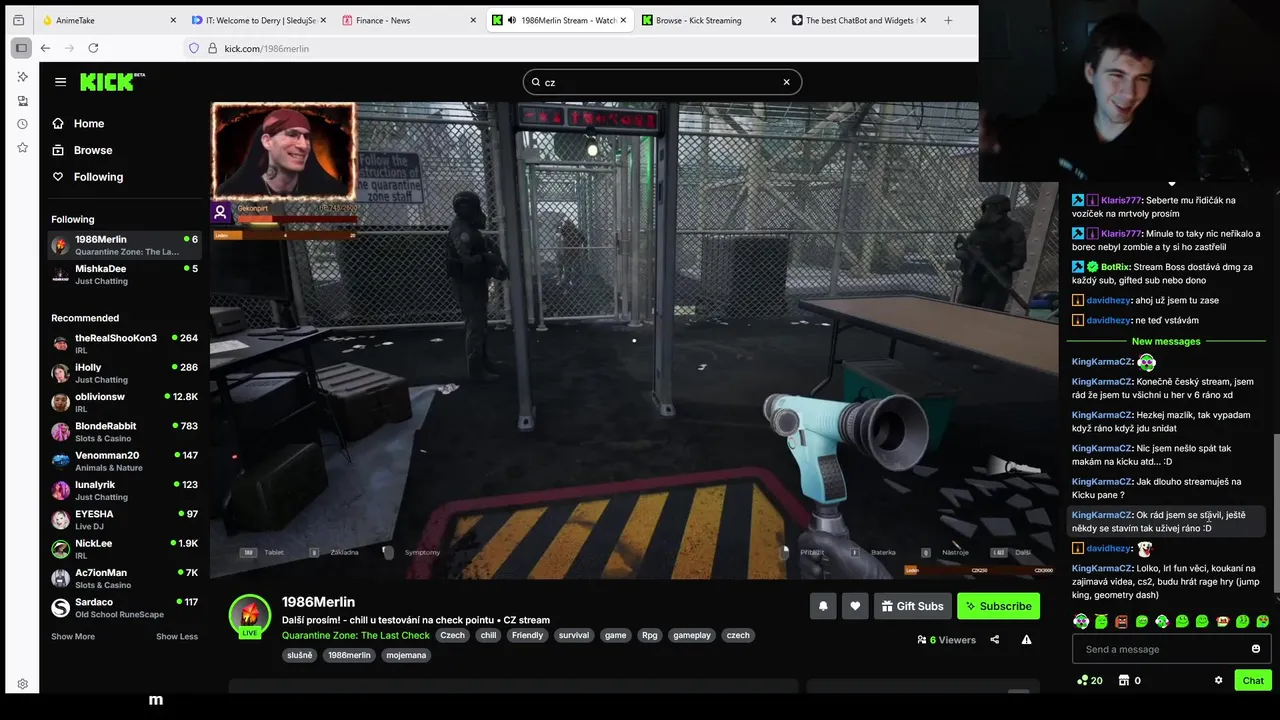Open recommended channel EYESHA

(x=125, y=519)
